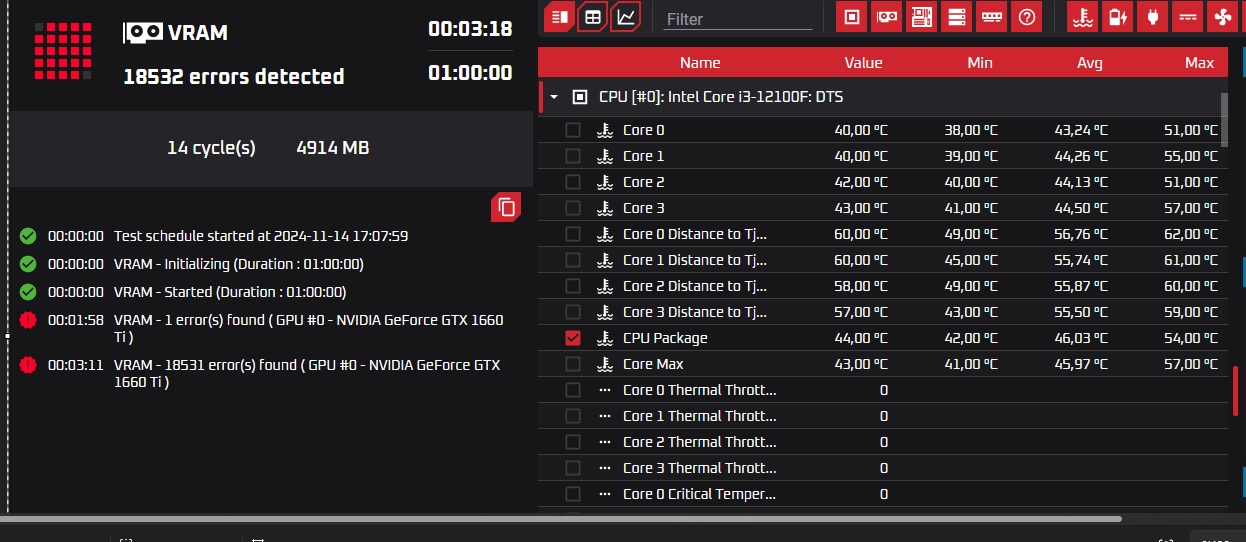The image size is (1246, 542).
Task: Click the VRAM graphics card icon in header
Action: click(142, 33)
